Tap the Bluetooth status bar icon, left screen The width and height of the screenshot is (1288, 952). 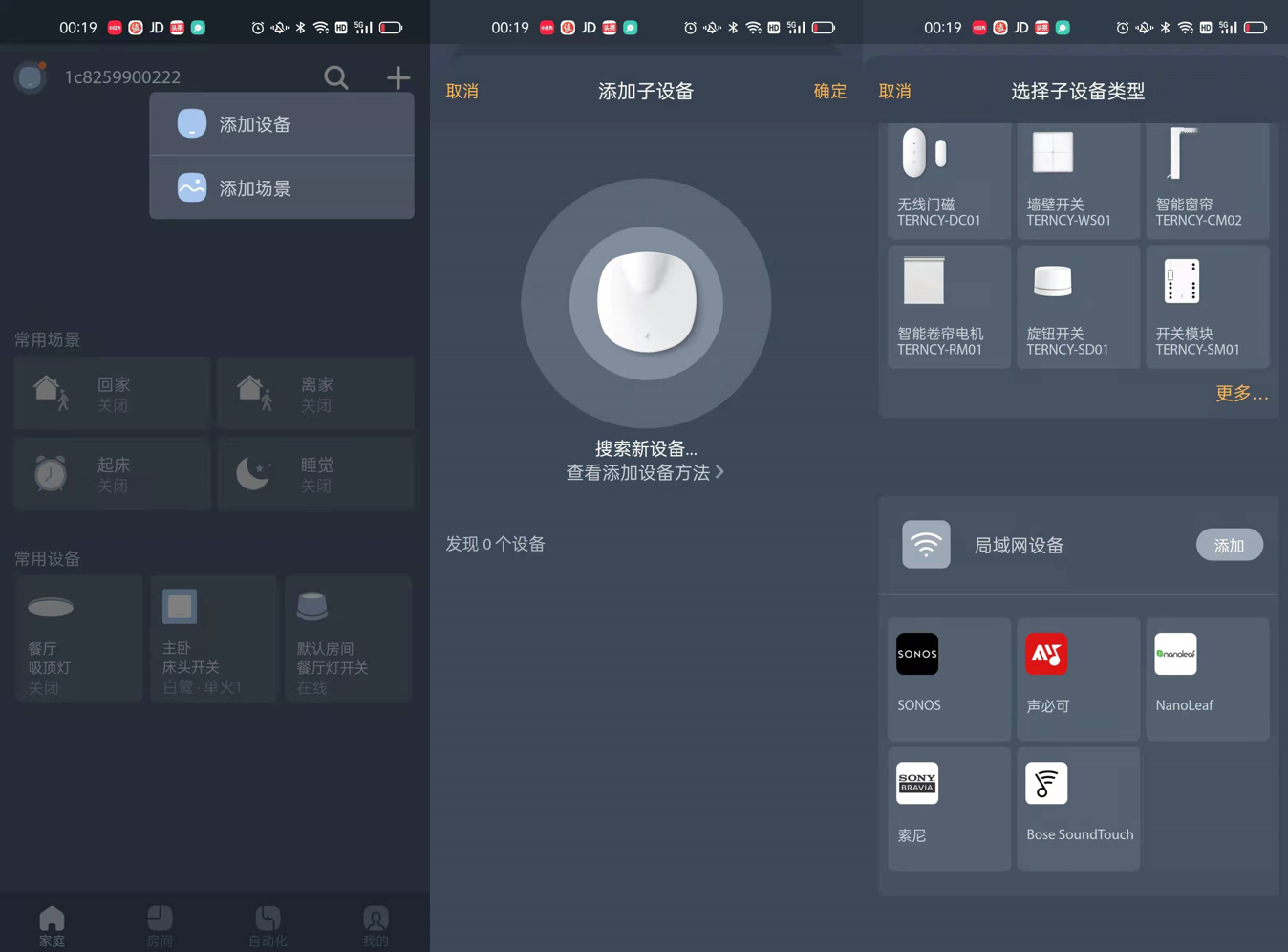300,28
